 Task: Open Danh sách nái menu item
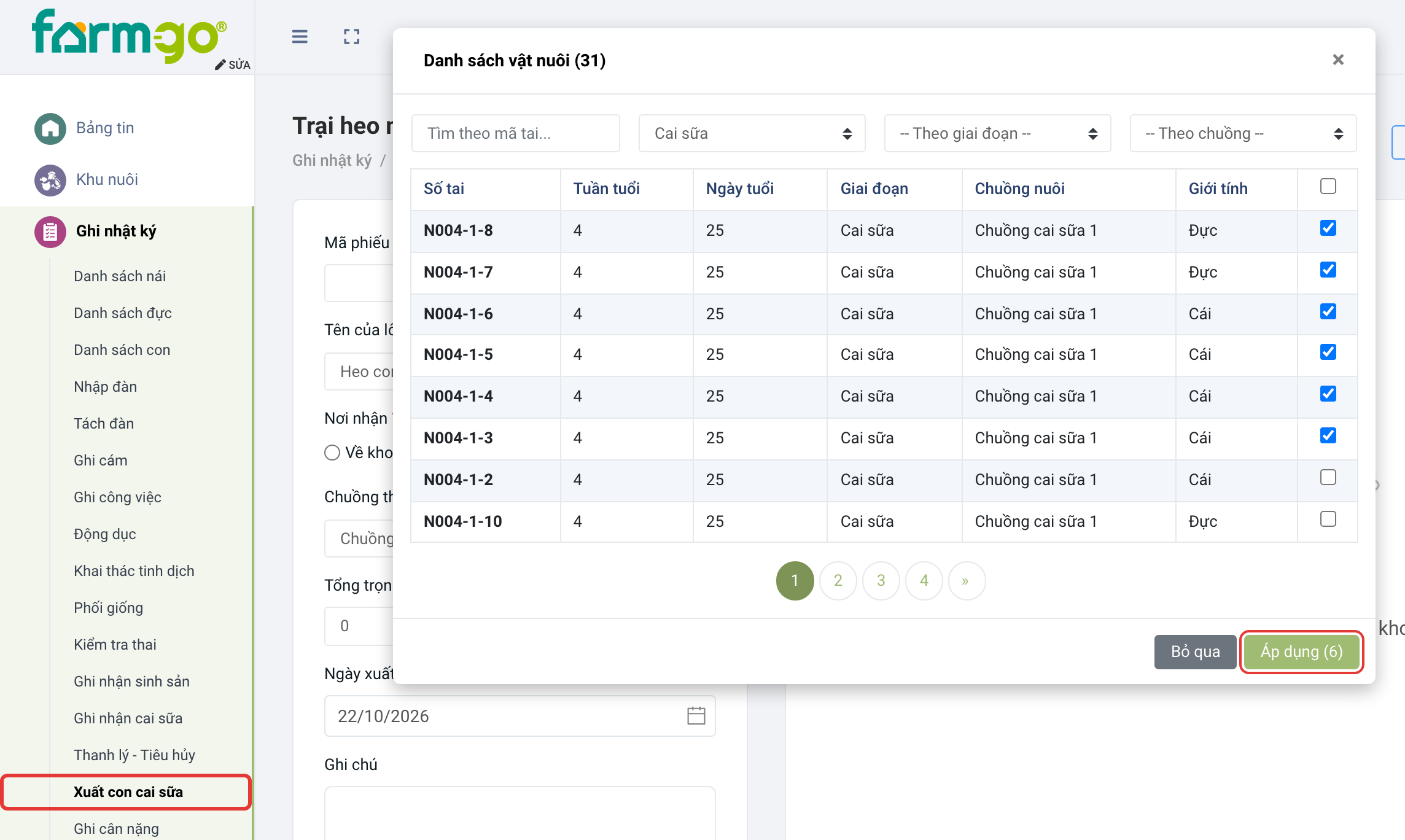pyautogui.click(x=120, y=276)
